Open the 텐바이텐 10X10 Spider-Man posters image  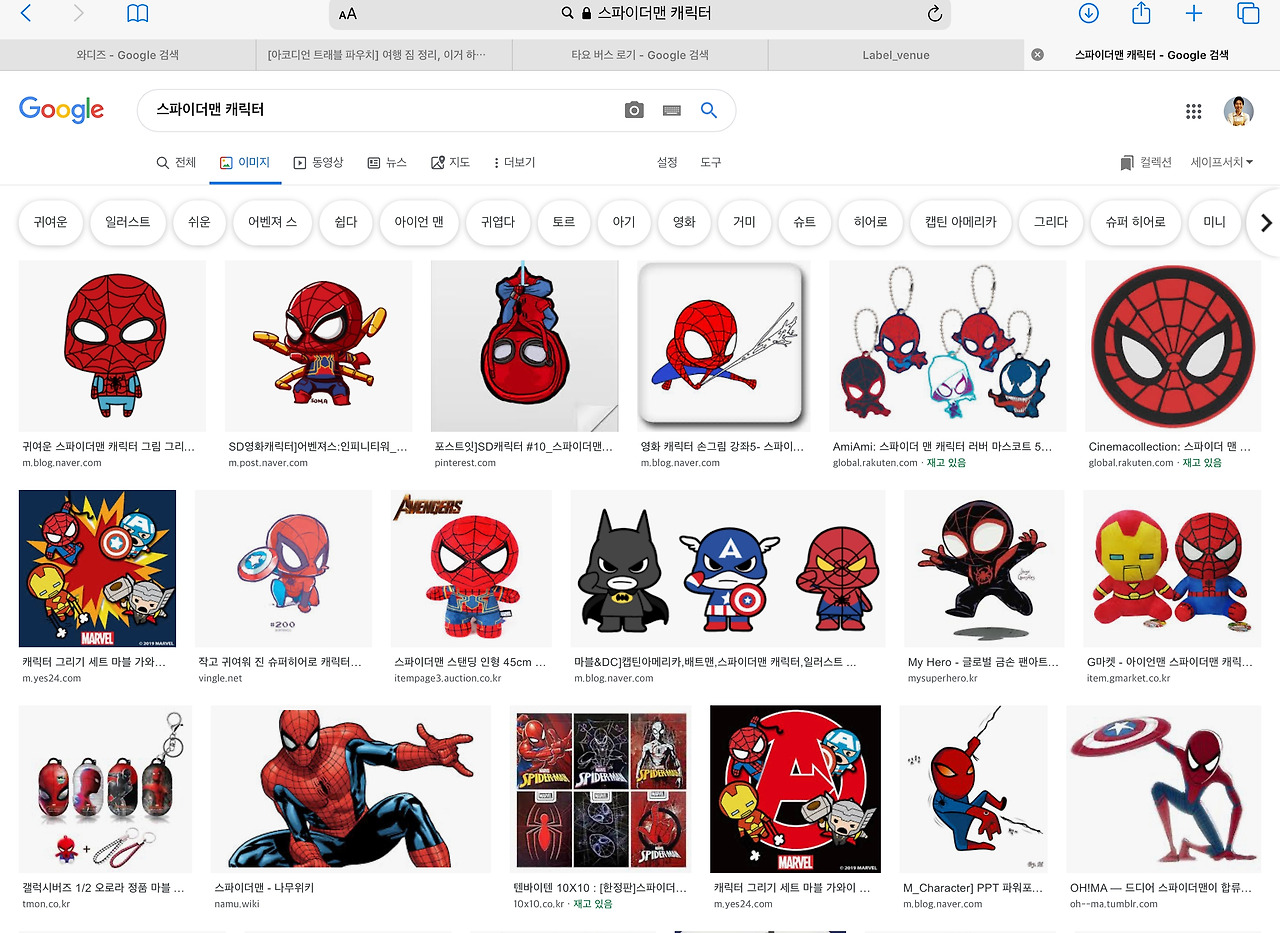600,789
